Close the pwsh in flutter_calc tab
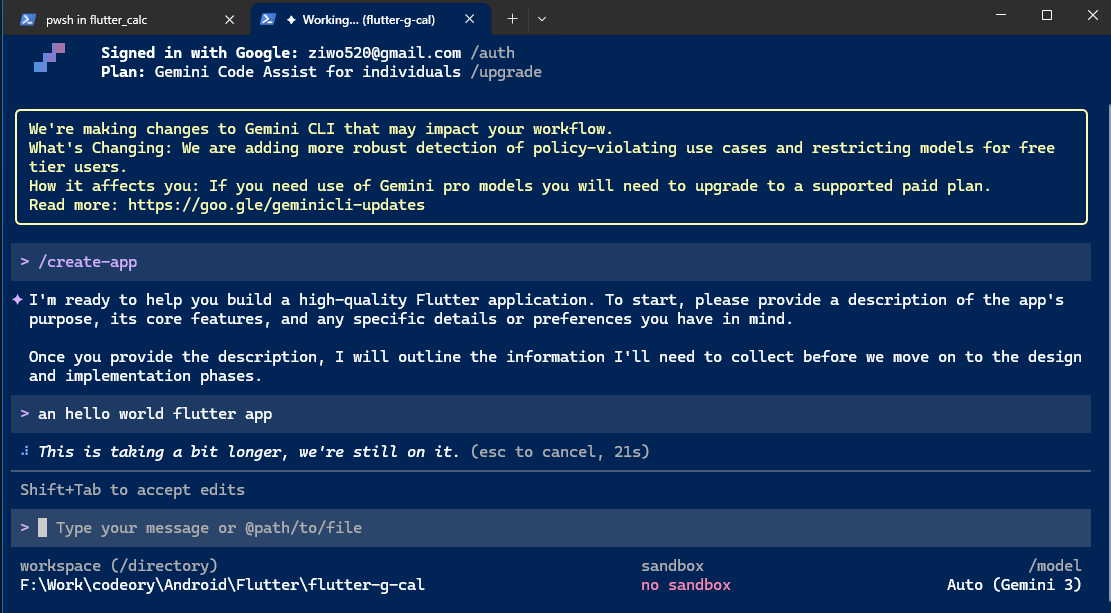Image resolution: width=1111 pixels, height=613 pixels. pos(230,19)
